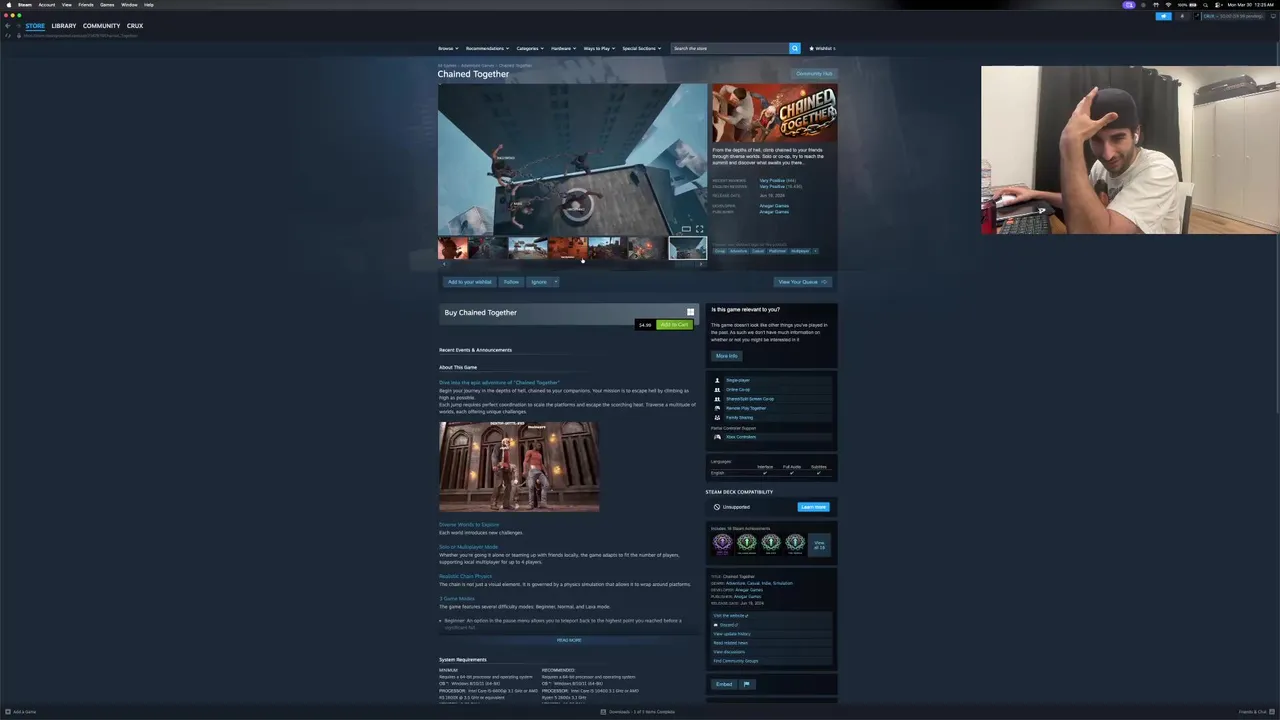Image resolution: width=1280 pixels, height=720 pixels.
Task: Open the CRUX profile tab
Action: coord(135,26)
